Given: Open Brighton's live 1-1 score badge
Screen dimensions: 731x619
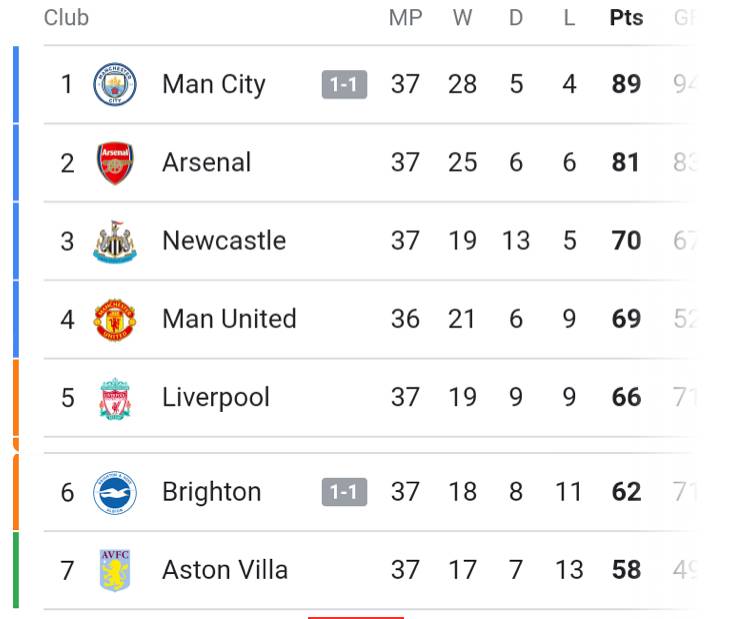Looking at the screenshot, I should [x=344, y=492].
